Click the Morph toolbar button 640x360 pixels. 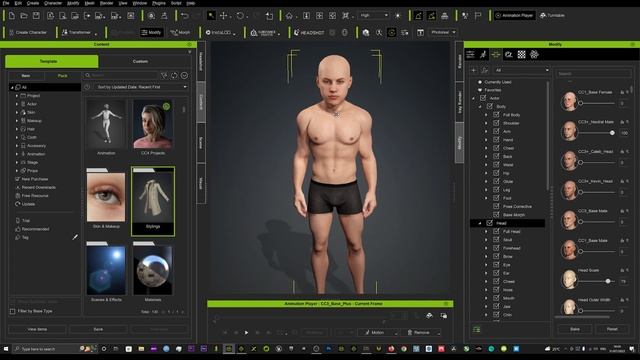[x=180, y=32]
